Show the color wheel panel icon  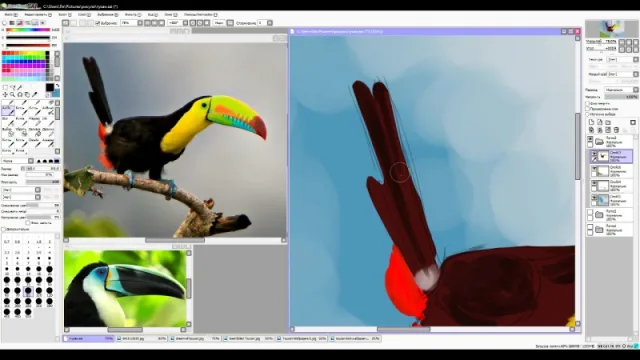click(5, 23)
